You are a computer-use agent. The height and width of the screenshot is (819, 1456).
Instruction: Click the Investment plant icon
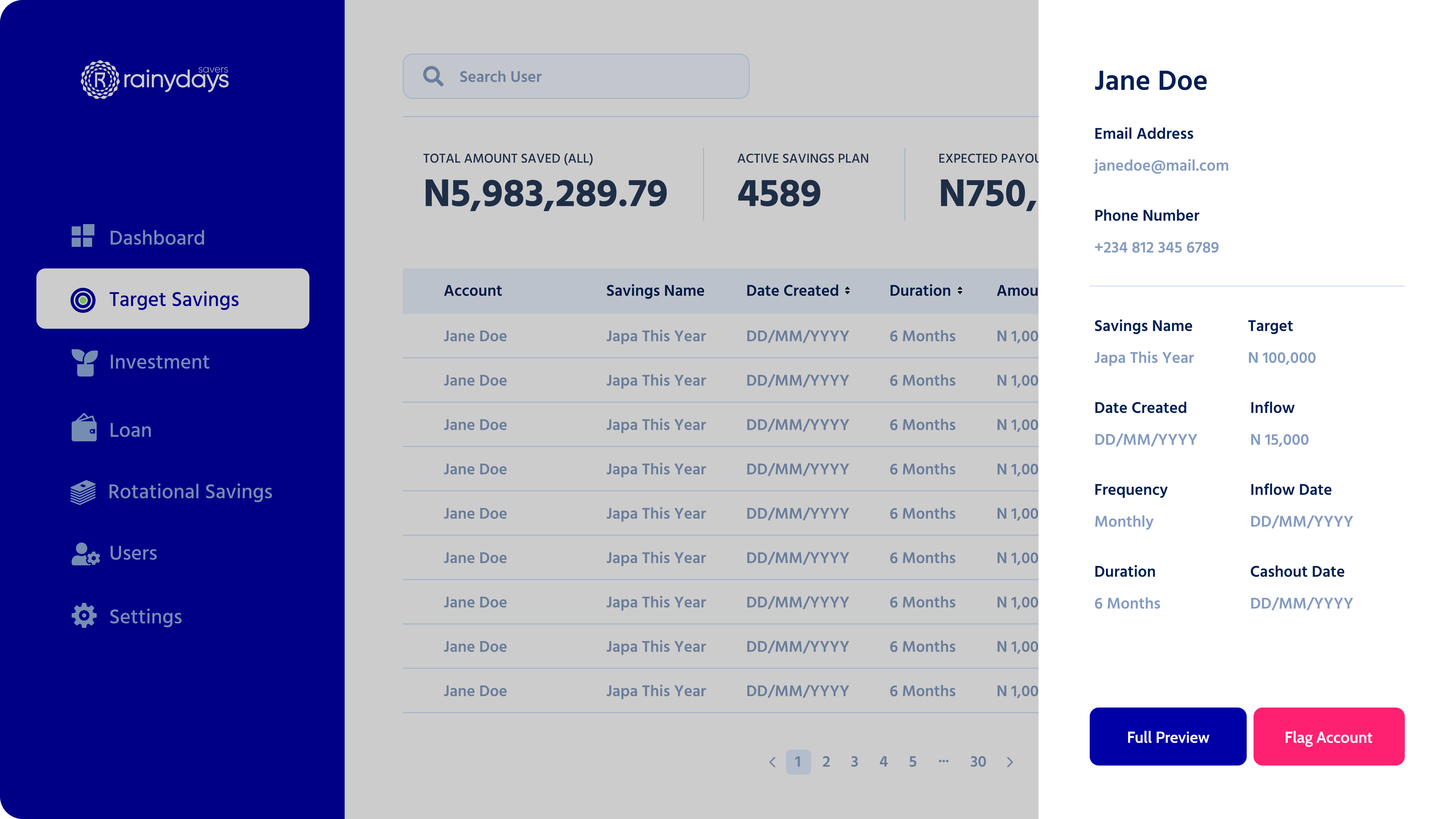pyautogui.click(x=84, y=362)
